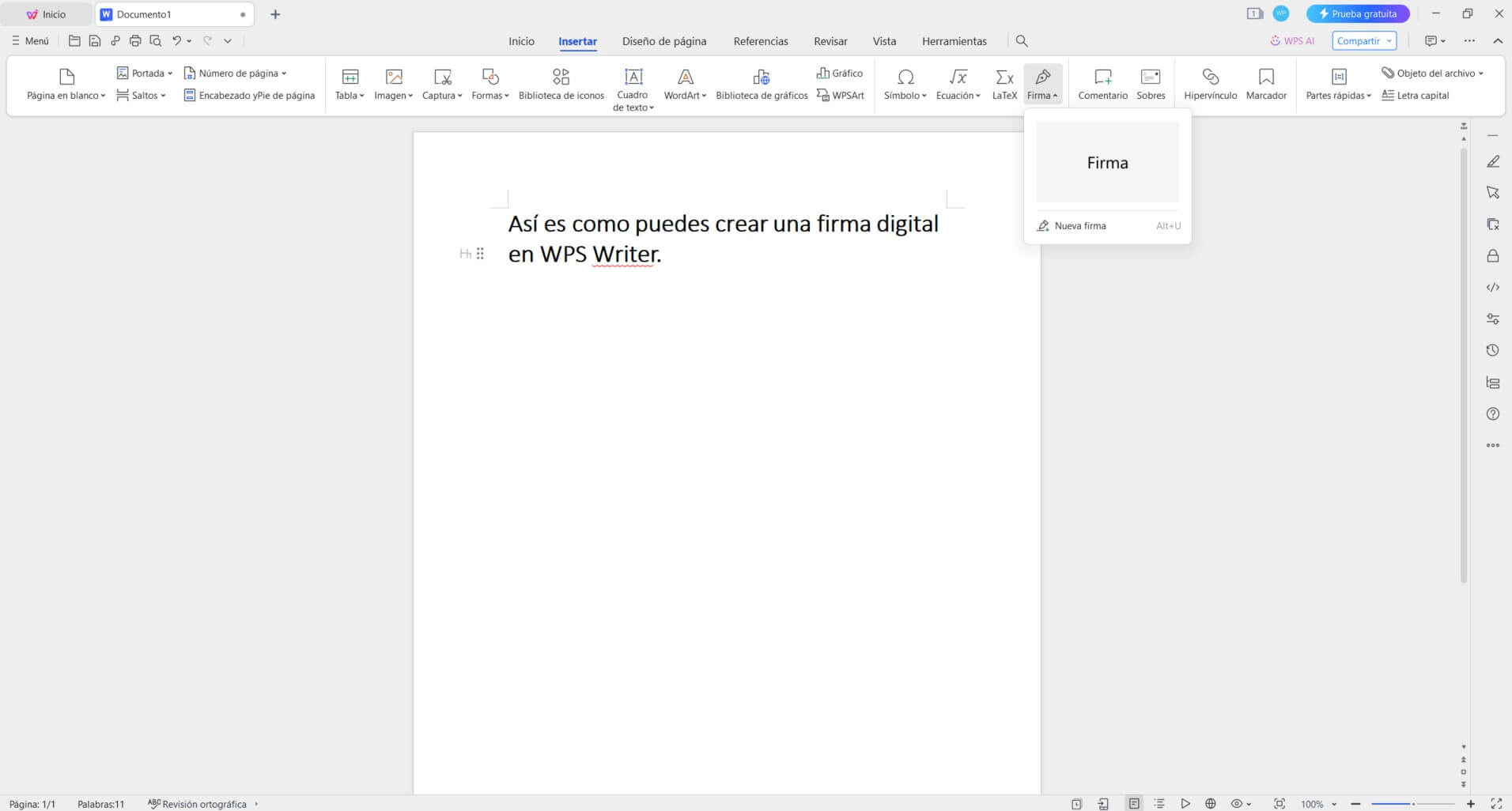Open the Herramientas tab
The height and width of the screenshot is (811, 1512).
[x=954, y=40]
